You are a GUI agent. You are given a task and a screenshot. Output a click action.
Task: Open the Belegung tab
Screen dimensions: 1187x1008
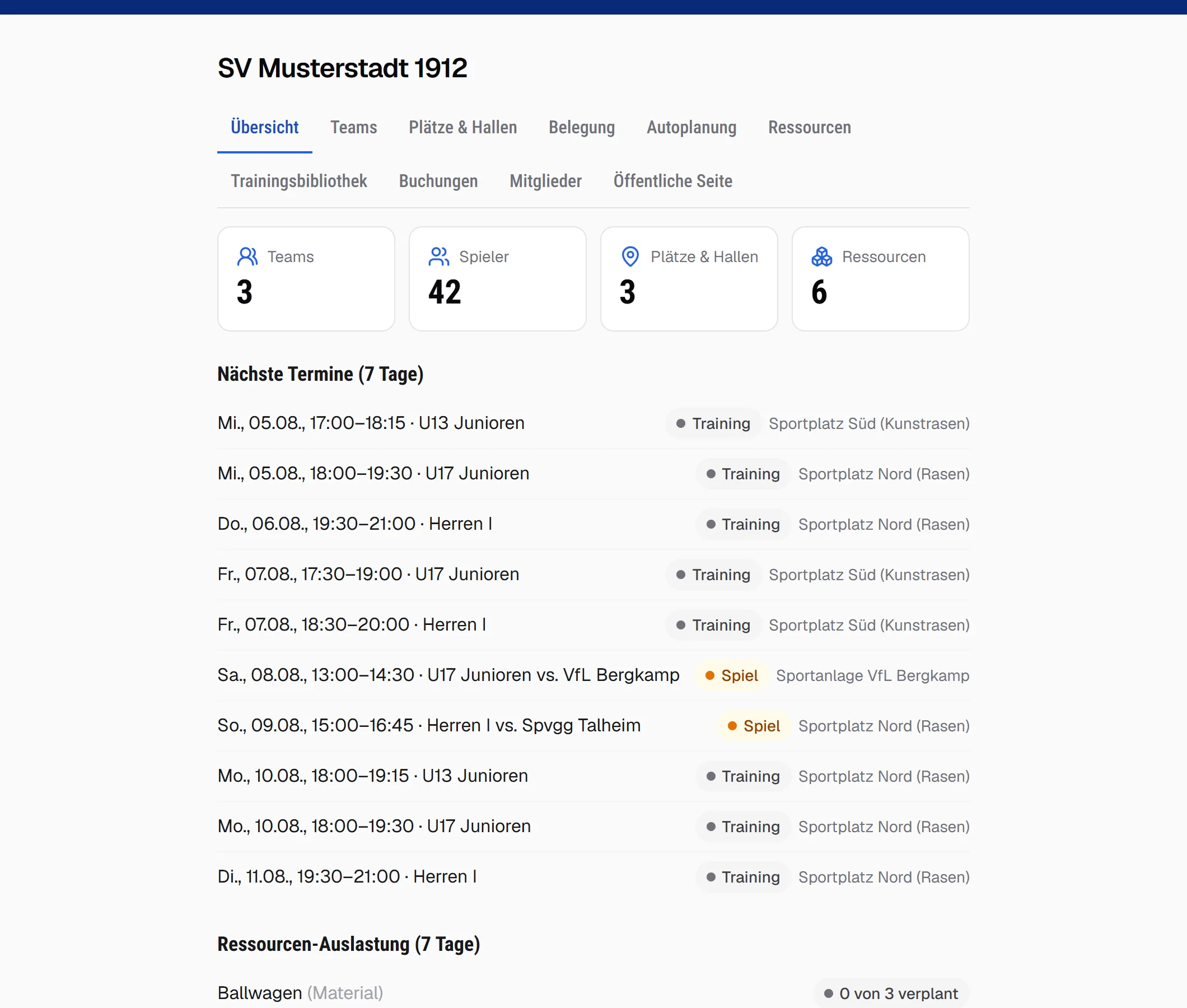(x=582, y=127)
